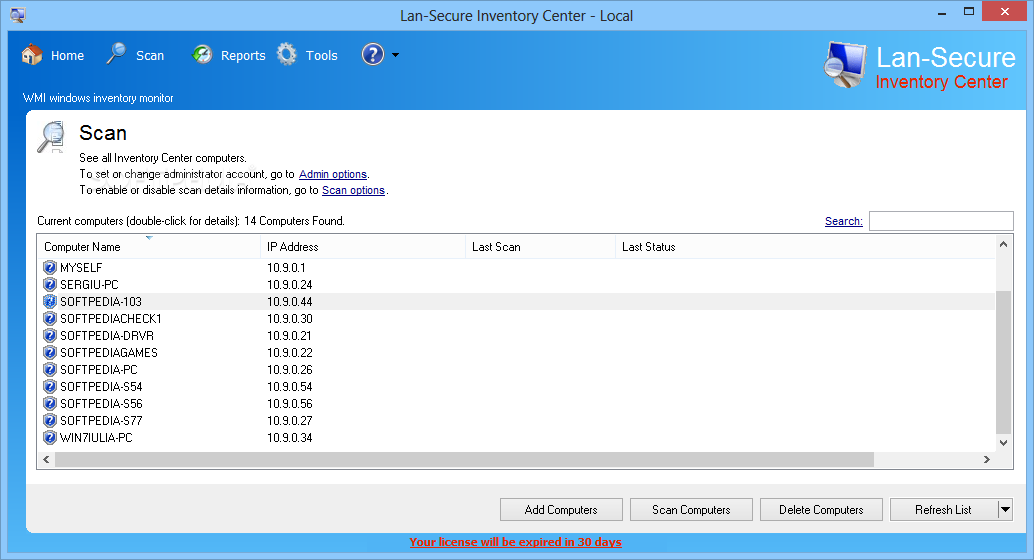The width and height of the screenshot is (1034, 560).
Task: Click the status icon beside SOFTPEDIA-S56
Action: click(49, 404)
